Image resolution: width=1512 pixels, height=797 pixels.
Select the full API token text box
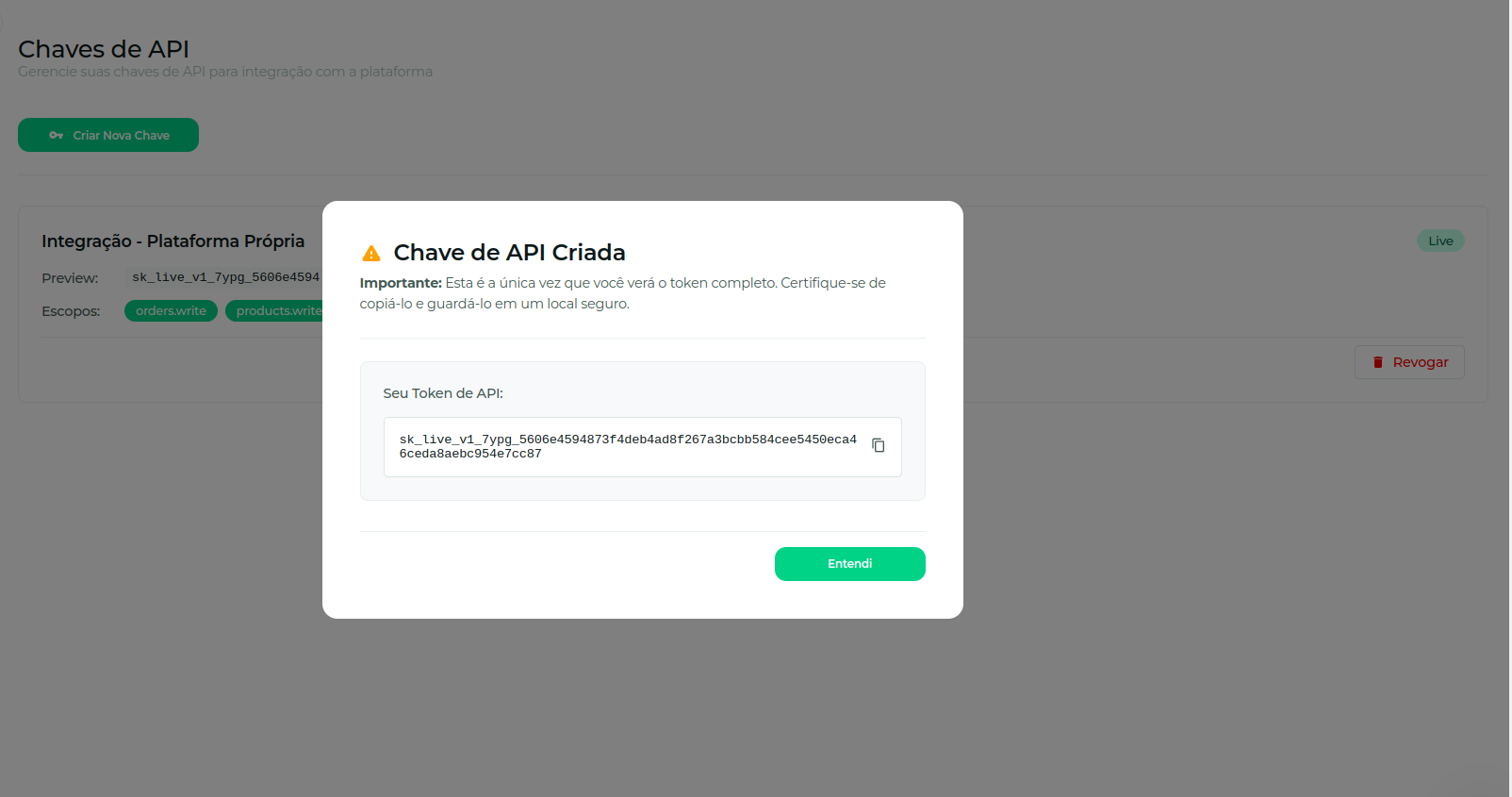pyautogui.click(x=642, y=447)
